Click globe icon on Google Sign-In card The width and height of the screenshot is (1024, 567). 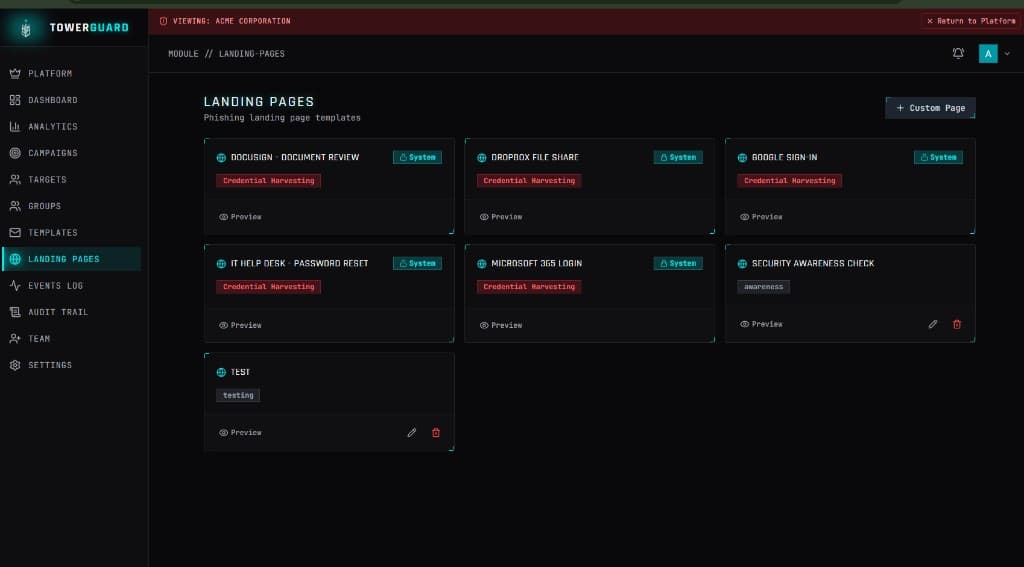tap(742, 157)
